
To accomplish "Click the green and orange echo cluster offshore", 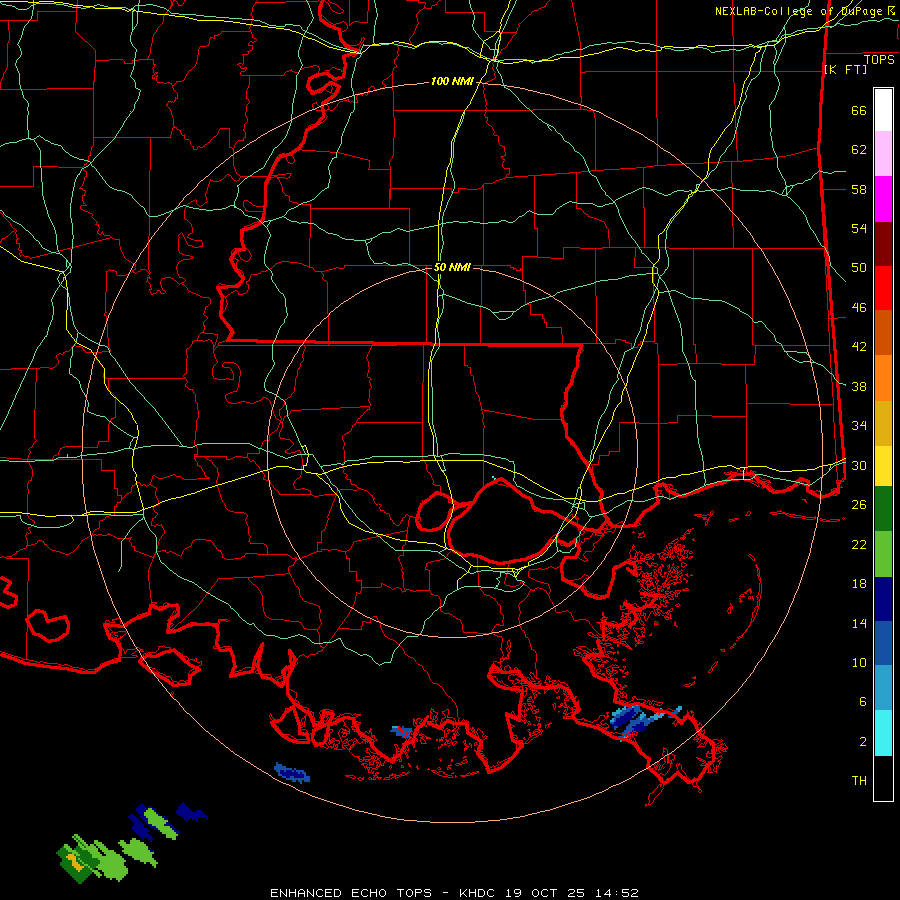I will 106,858.
